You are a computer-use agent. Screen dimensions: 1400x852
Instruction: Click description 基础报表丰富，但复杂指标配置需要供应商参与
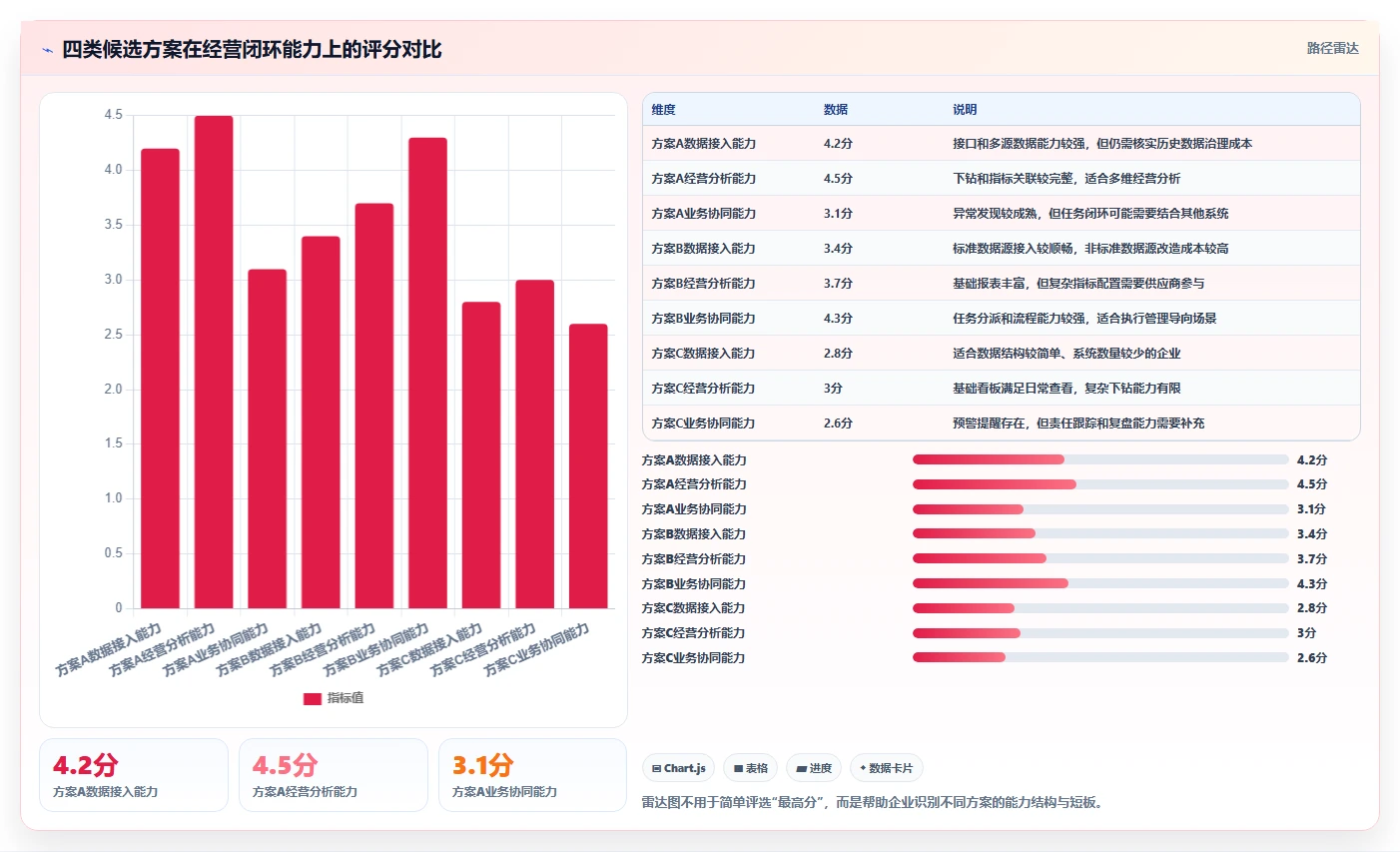(1078, 284)
